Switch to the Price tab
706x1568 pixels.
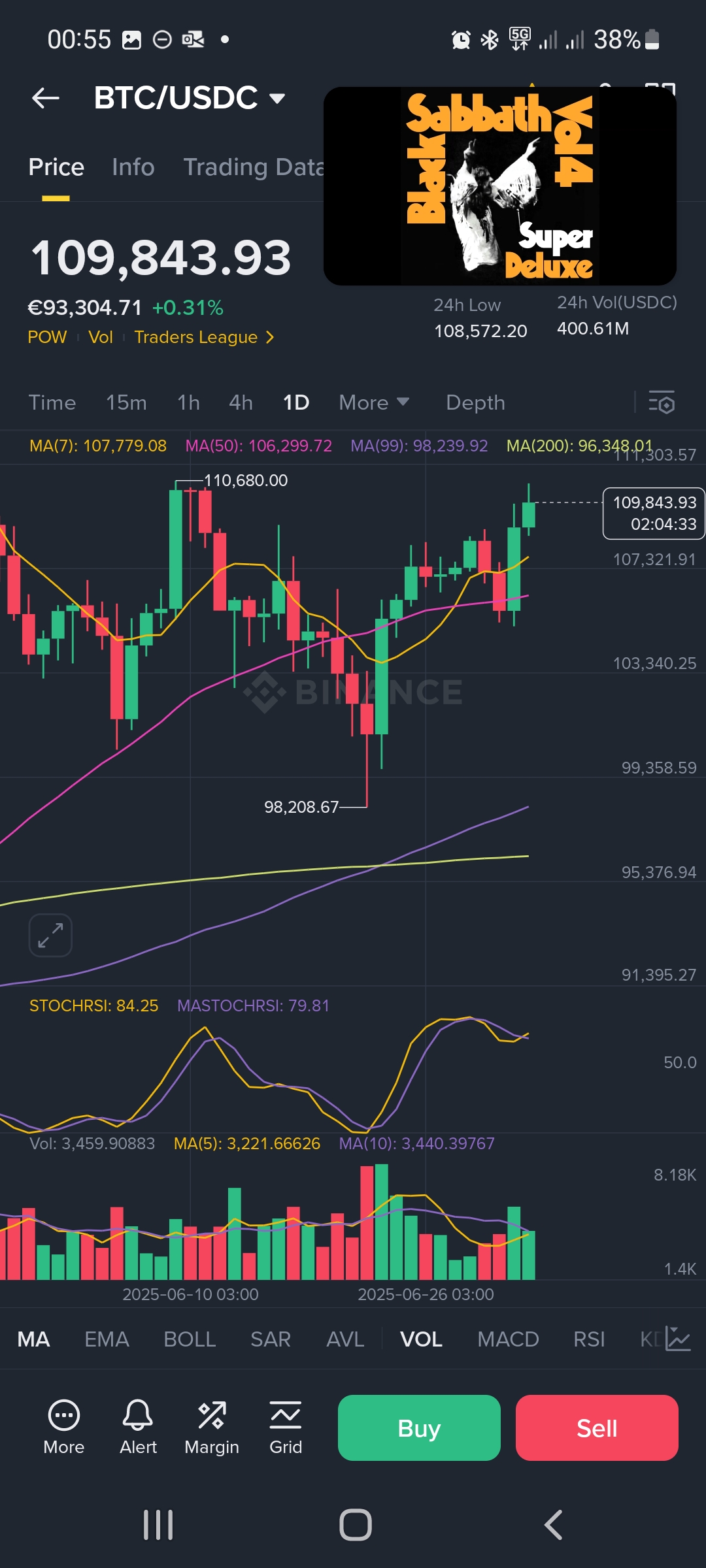click(x=56, y=167)
